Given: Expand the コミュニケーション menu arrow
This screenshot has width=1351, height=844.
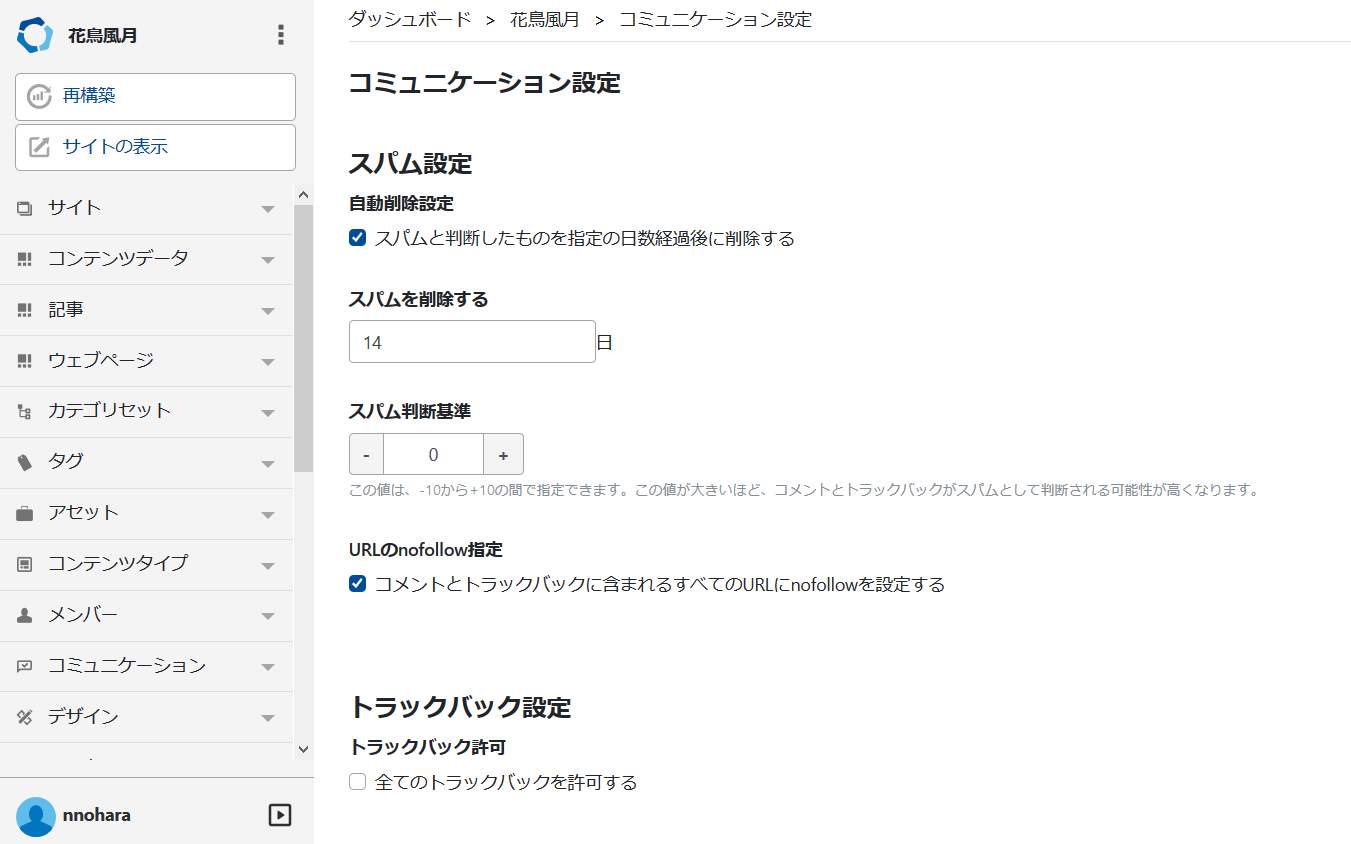Looking at the screenshot, I should point(267,667).
